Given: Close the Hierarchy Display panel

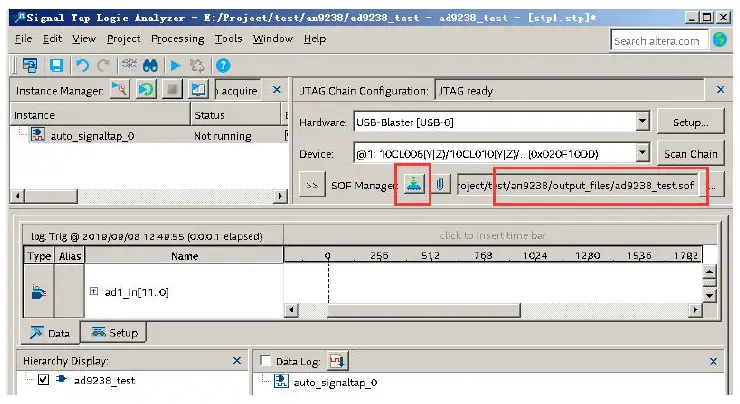Looking at the screenshot, I should pos(237,361).
